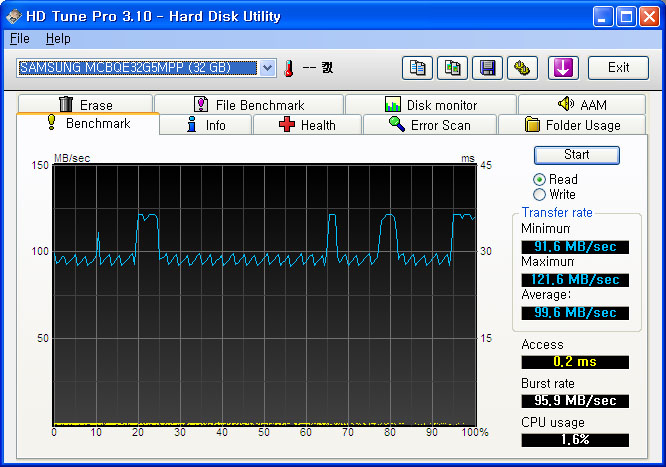Viewport: 666px width, 467px height.
Task: Open the Help menu
Action: [58, 39]
